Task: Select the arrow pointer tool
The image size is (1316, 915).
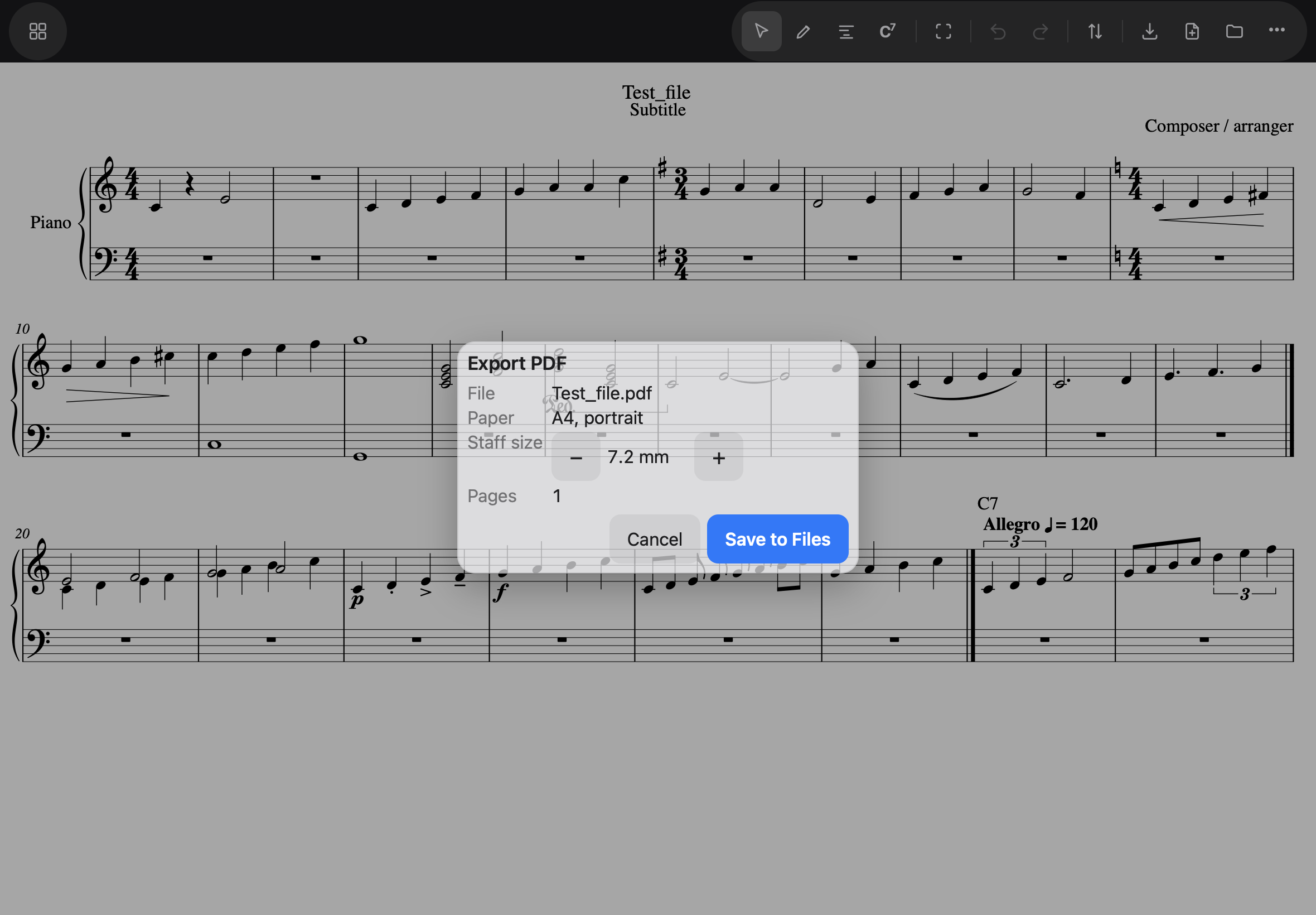Action: (x=761, y=31)
